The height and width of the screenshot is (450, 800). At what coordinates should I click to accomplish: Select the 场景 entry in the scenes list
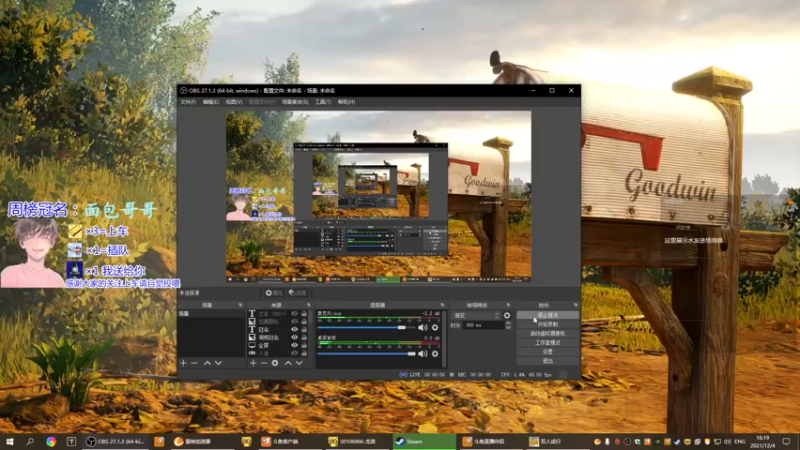pos(211,314)
